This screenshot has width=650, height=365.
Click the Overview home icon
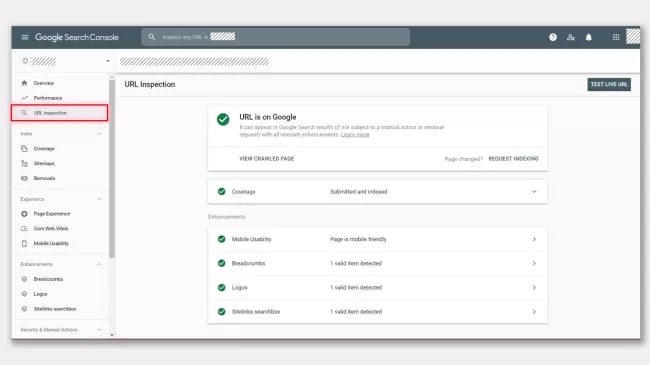pos(24,83)
